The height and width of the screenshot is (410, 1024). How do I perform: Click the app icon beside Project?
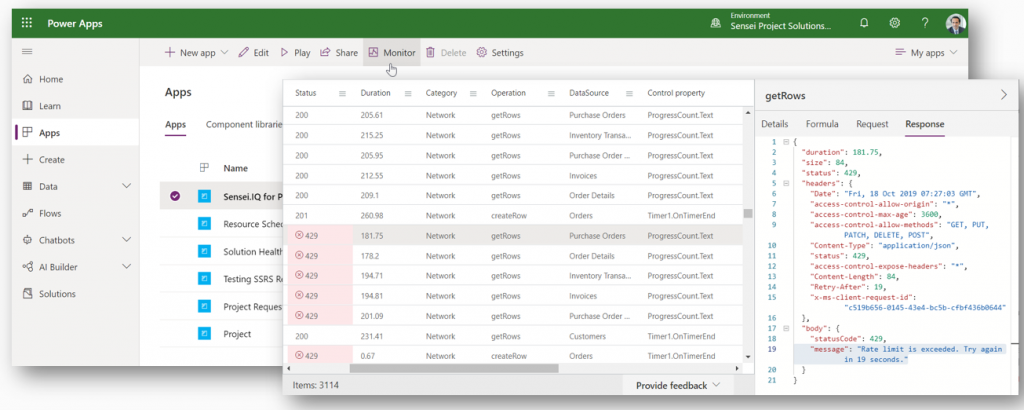[x=204, y=334]
